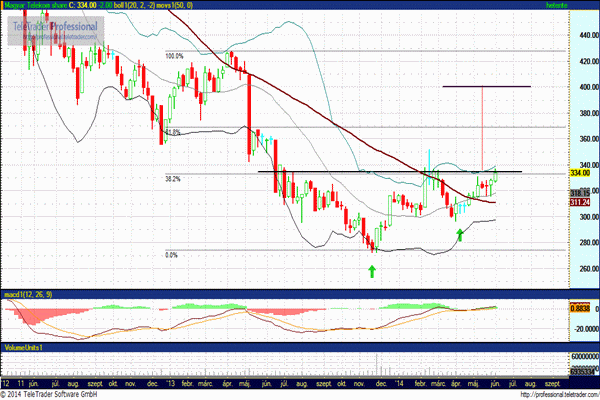
Task: Click the '14 year label on time axis
Action: 399,384
